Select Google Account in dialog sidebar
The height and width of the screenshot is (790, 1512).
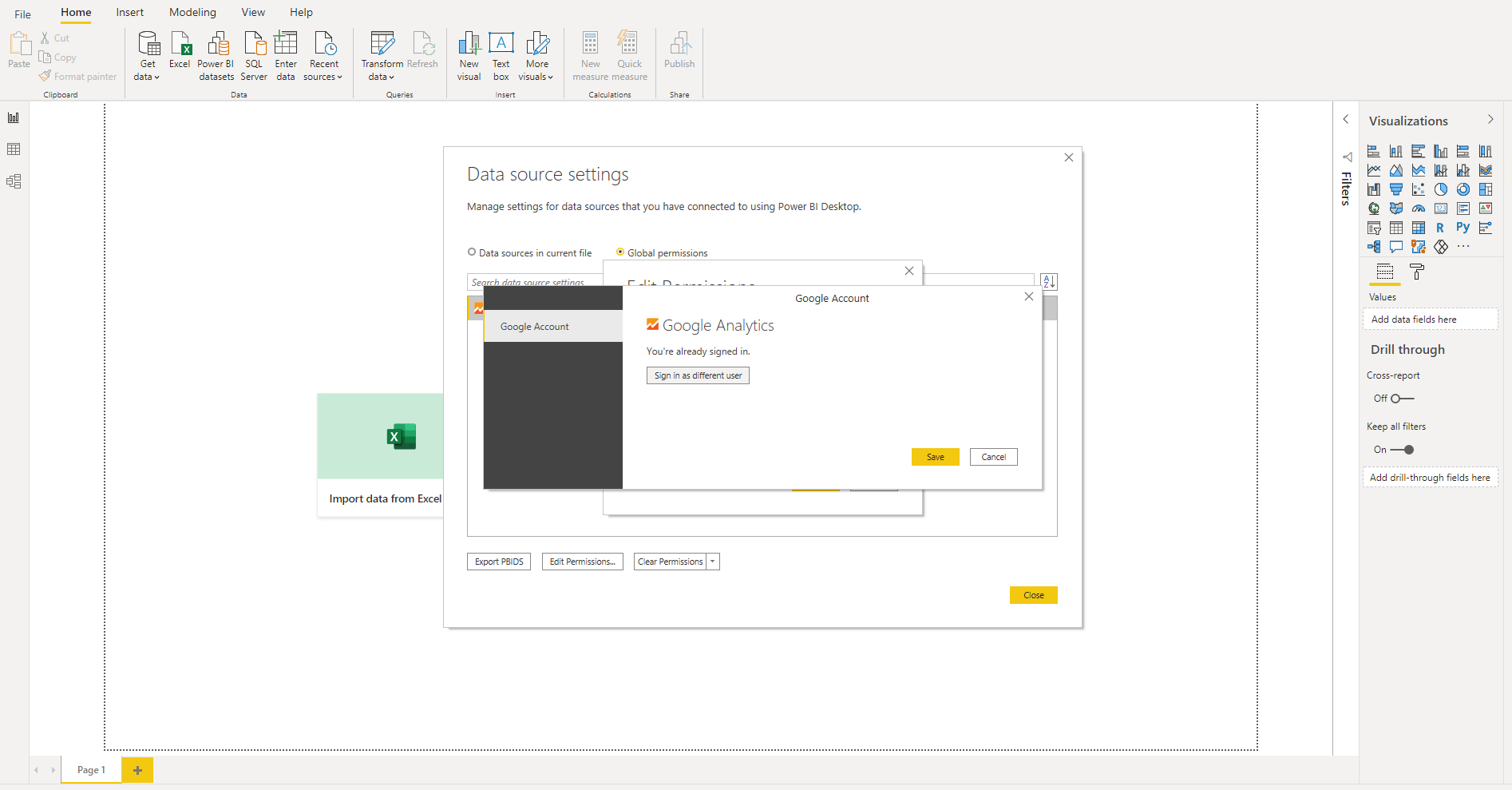pos(553,327)
